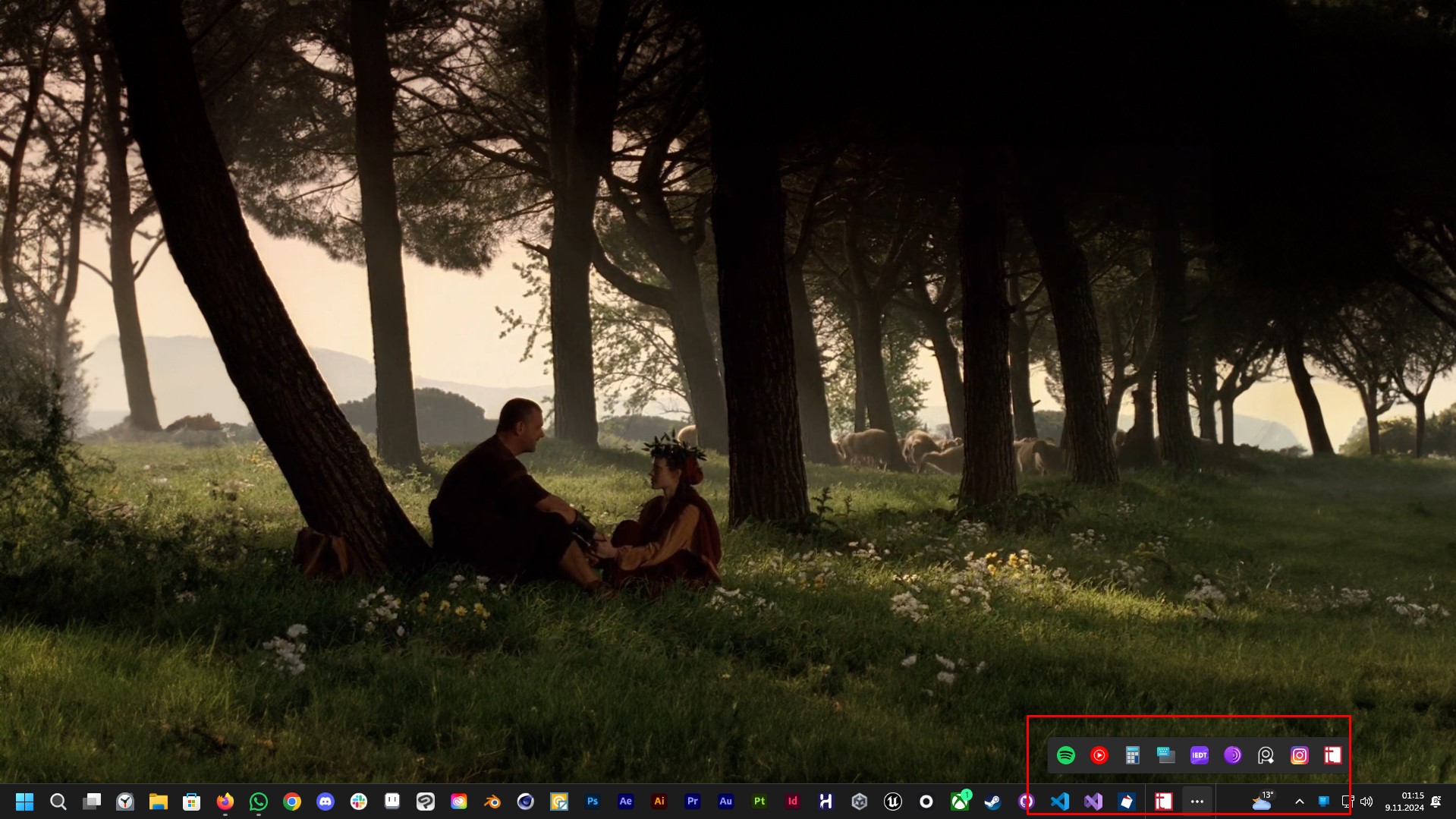Open Adobe Creative Cloud app

[458, 802]
